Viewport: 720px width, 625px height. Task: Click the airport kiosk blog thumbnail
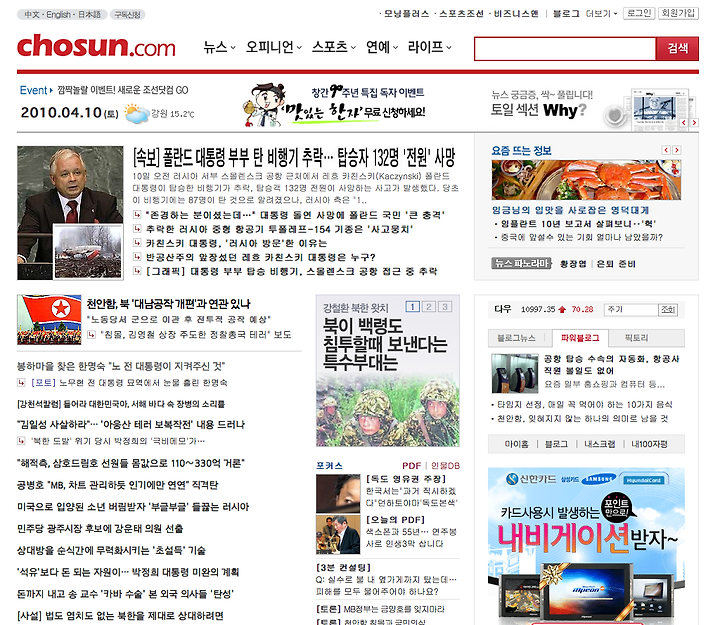tap(514, 373)
